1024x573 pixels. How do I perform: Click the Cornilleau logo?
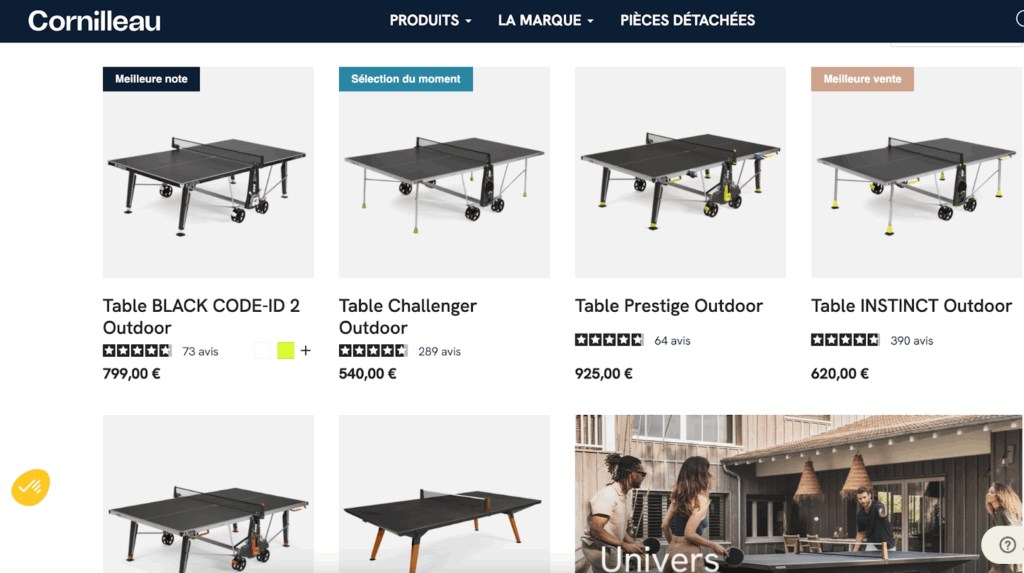[94, 21]
